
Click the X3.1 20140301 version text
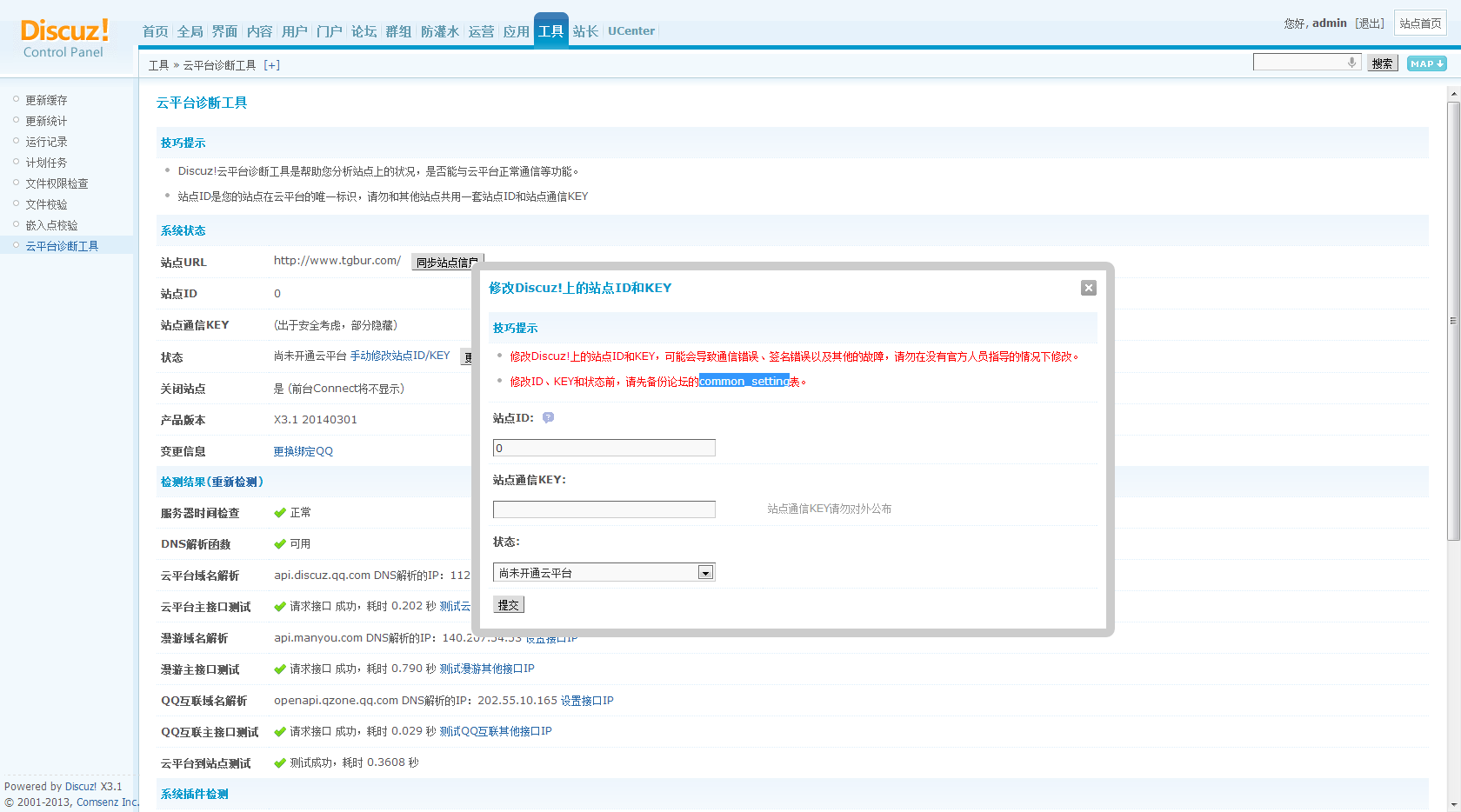click(x=316, y=419)
